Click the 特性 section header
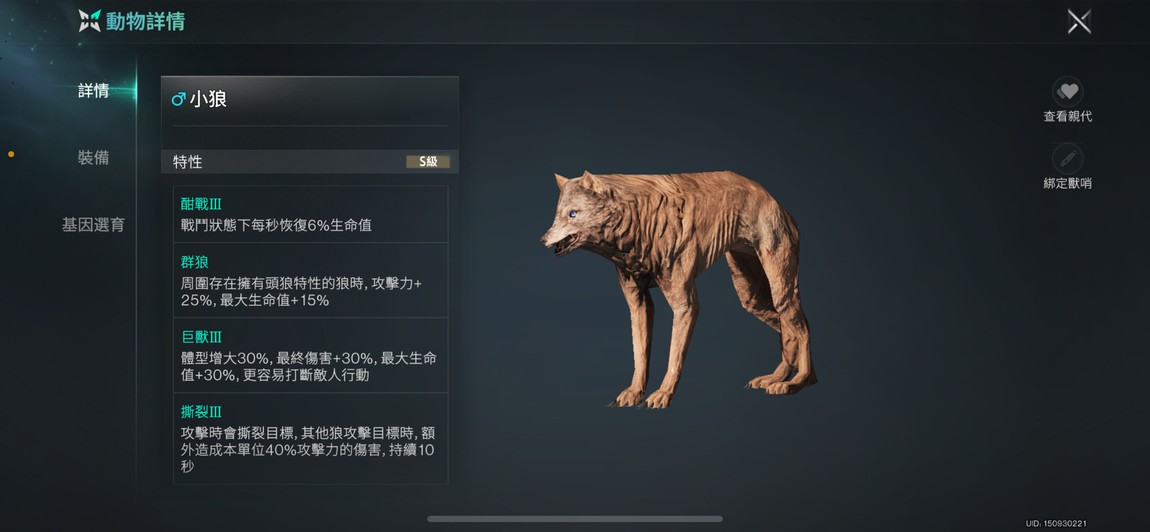 310,161
